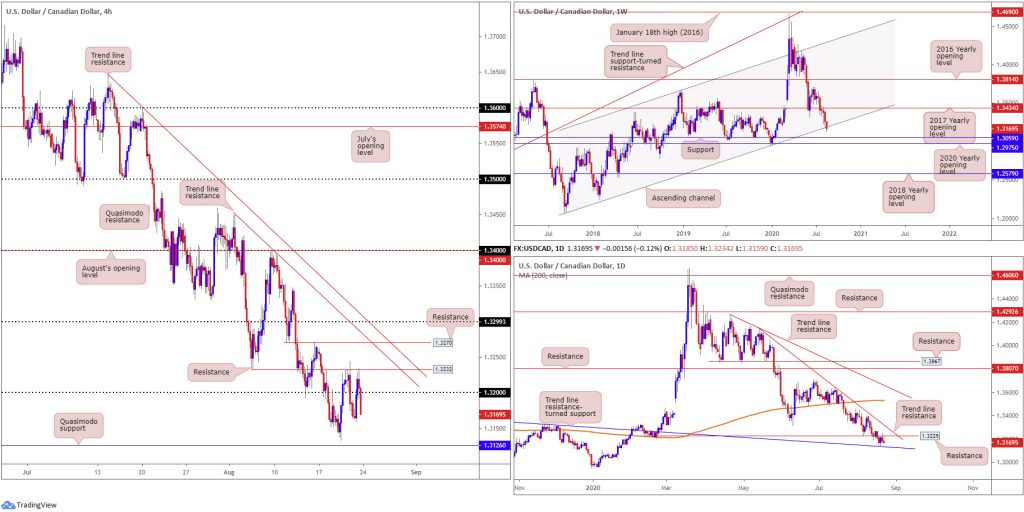Click the 1.3867 resistance price tag

point(931,360)
